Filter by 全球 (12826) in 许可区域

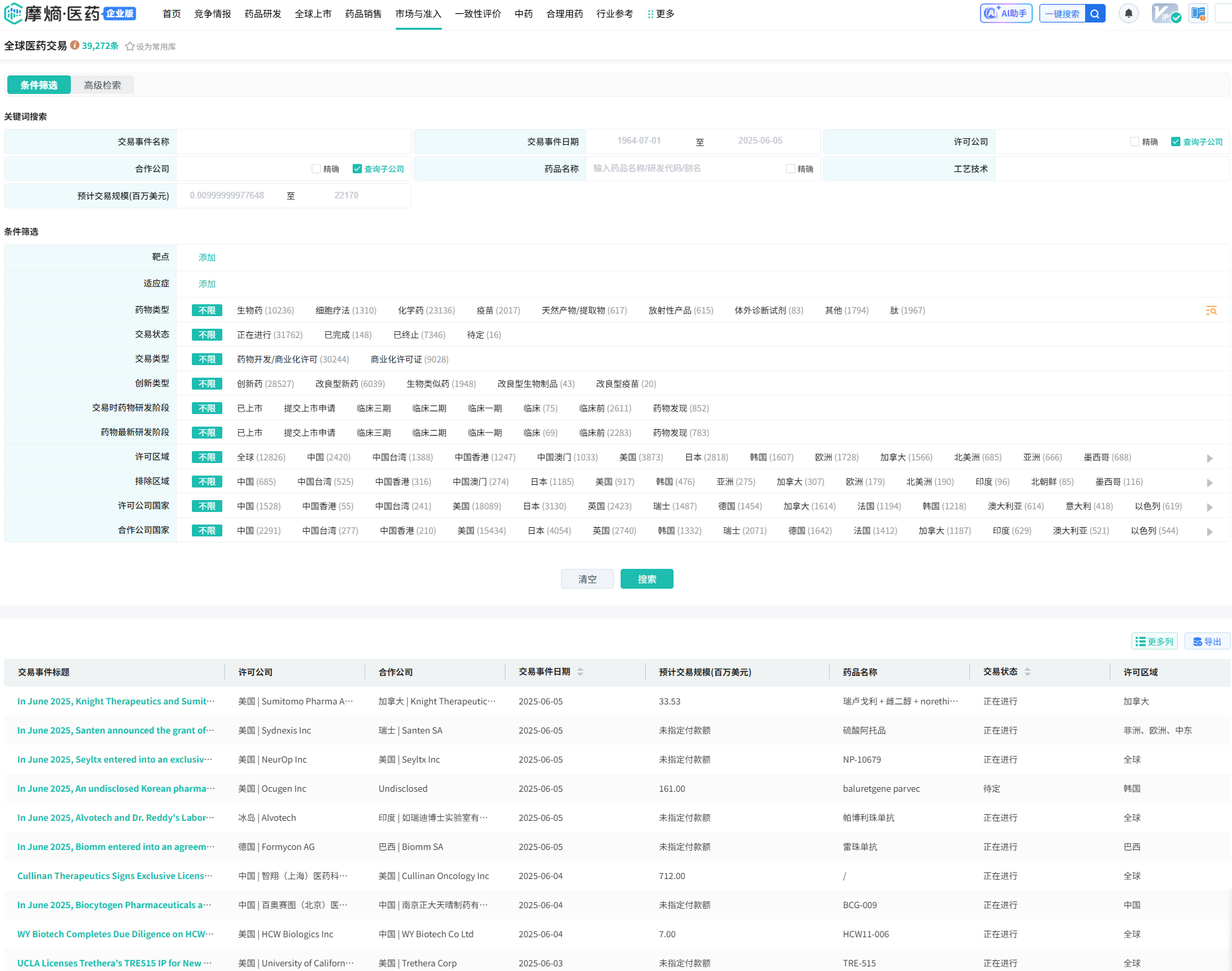[x=261, y=457]
